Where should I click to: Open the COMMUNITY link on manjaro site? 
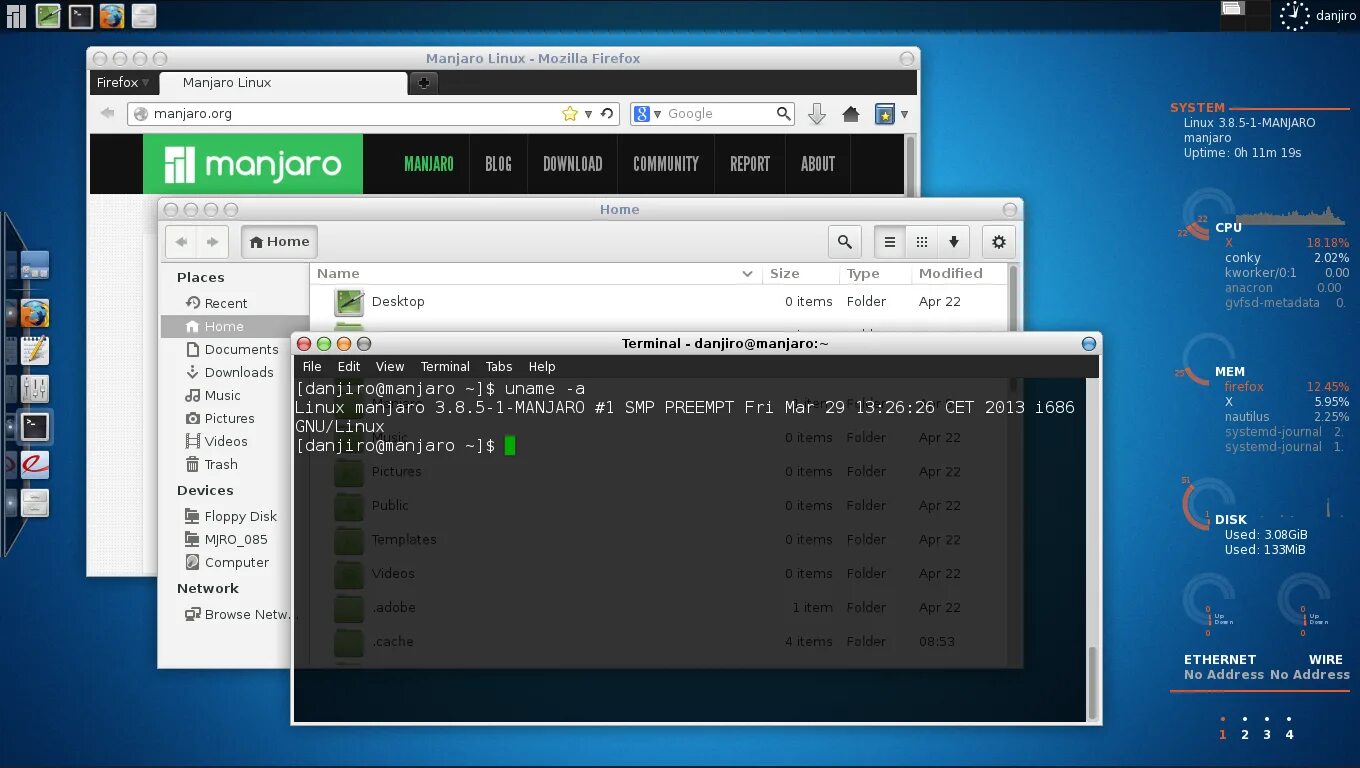pyautogui.click(x=666, y=164)
